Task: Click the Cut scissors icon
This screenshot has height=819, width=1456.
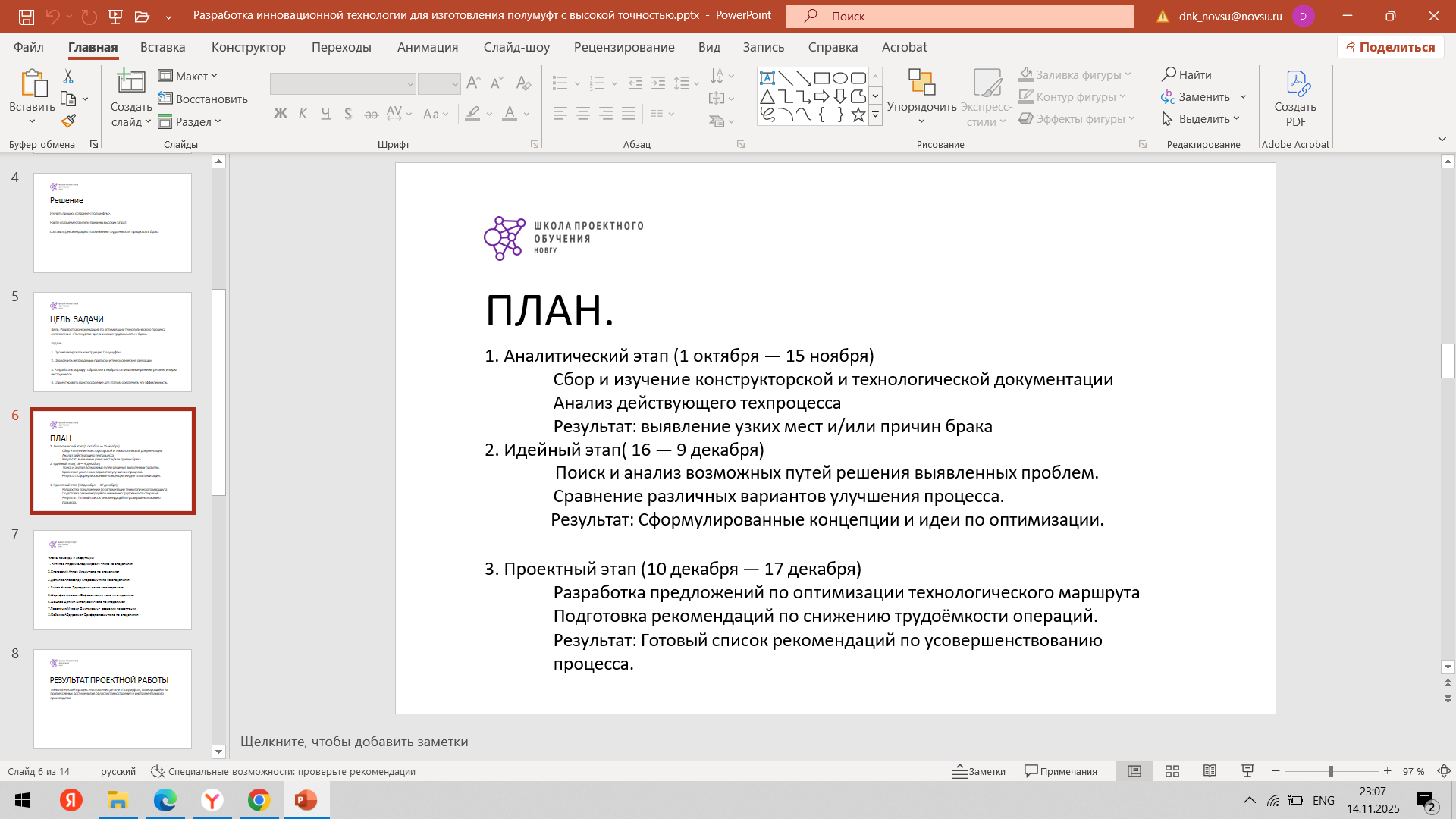Action: 68,76
